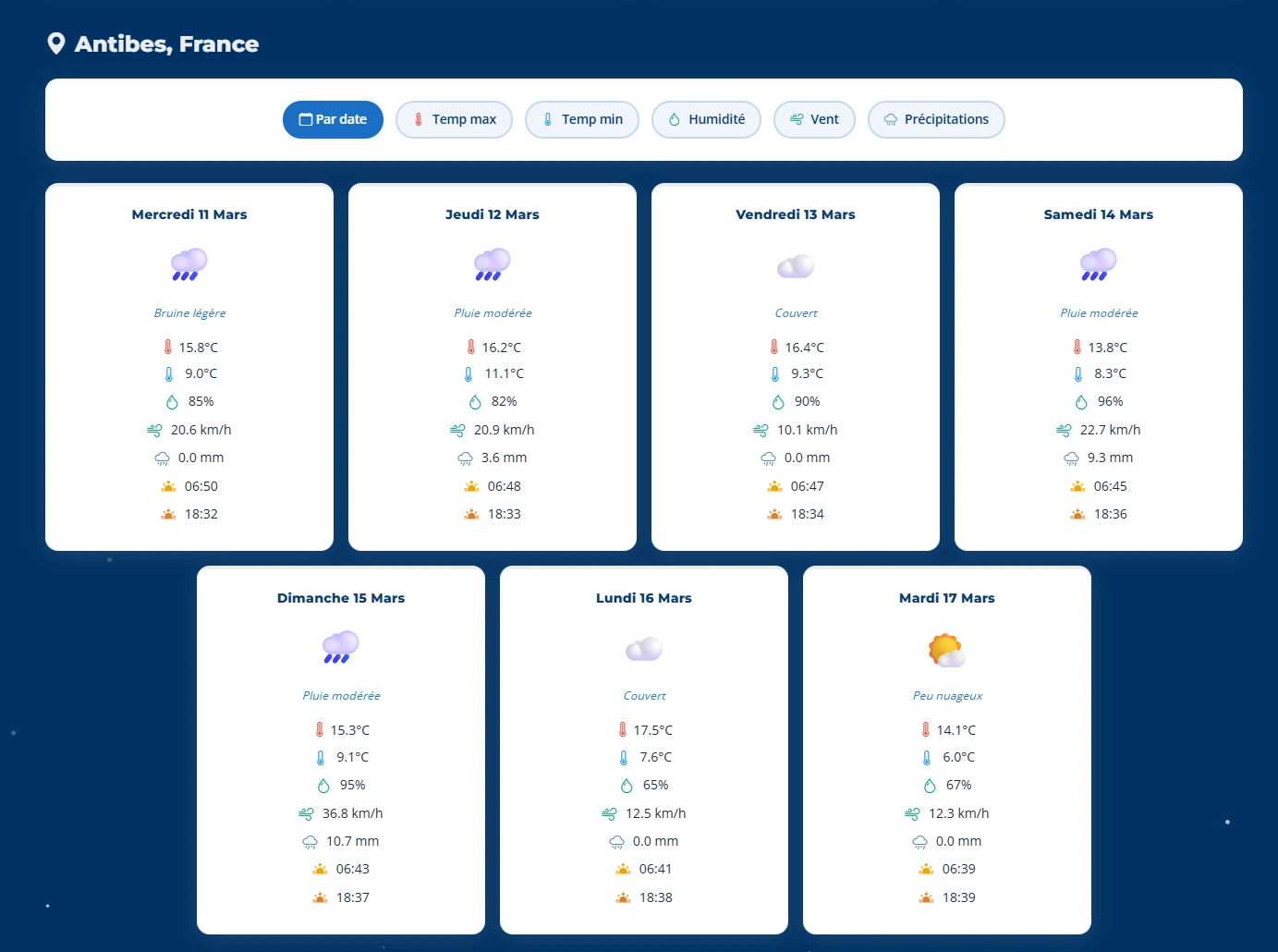
Task: Sort by Temp min
Action: [581, 119]
